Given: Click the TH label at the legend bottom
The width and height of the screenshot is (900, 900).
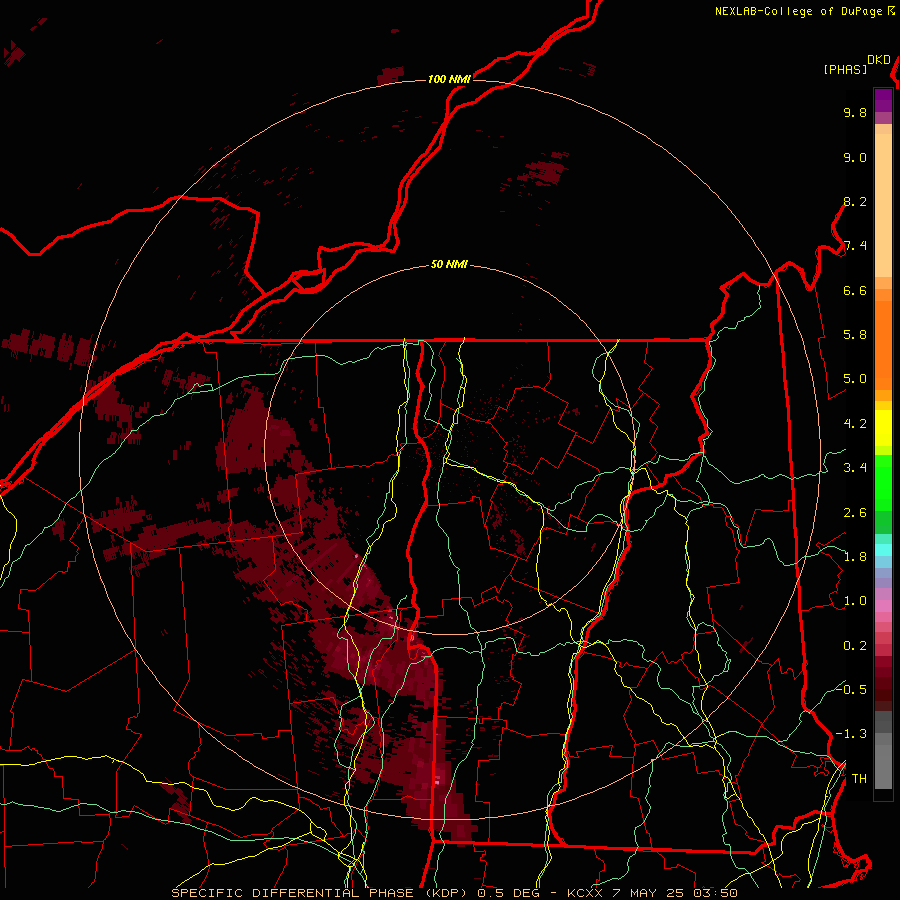Looking at the screenshot, I should pyautogui.click(x=859, y=779).
